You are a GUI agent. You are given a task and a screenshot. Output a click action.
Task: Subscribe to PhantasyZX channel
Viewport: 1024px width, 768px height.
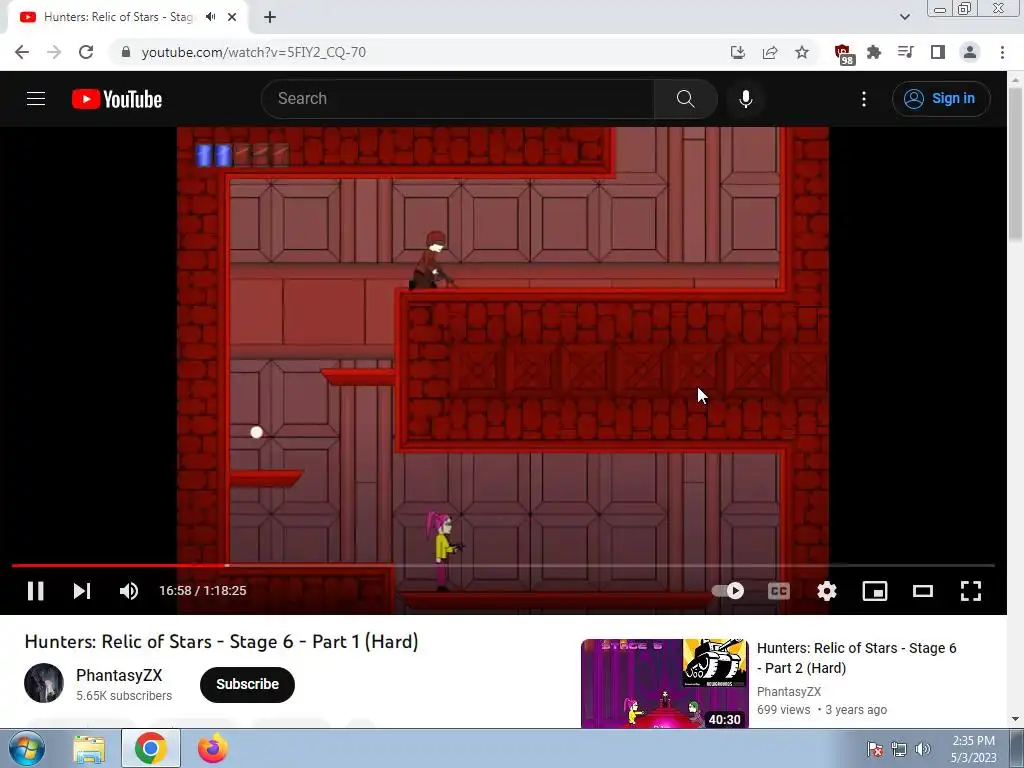[x=248, y=684]
